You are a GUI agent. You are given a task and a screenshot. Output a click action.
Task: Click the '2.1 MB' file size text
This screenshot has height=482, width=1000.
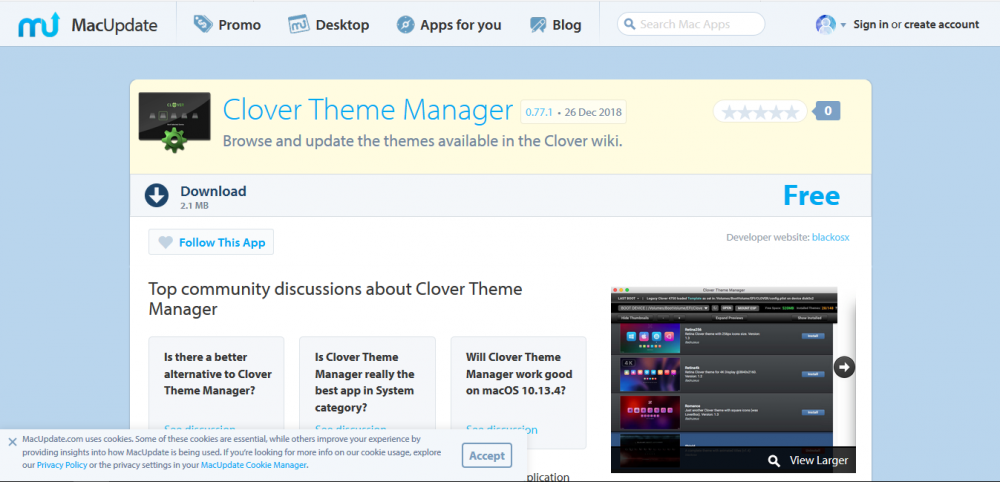point(195,206)
